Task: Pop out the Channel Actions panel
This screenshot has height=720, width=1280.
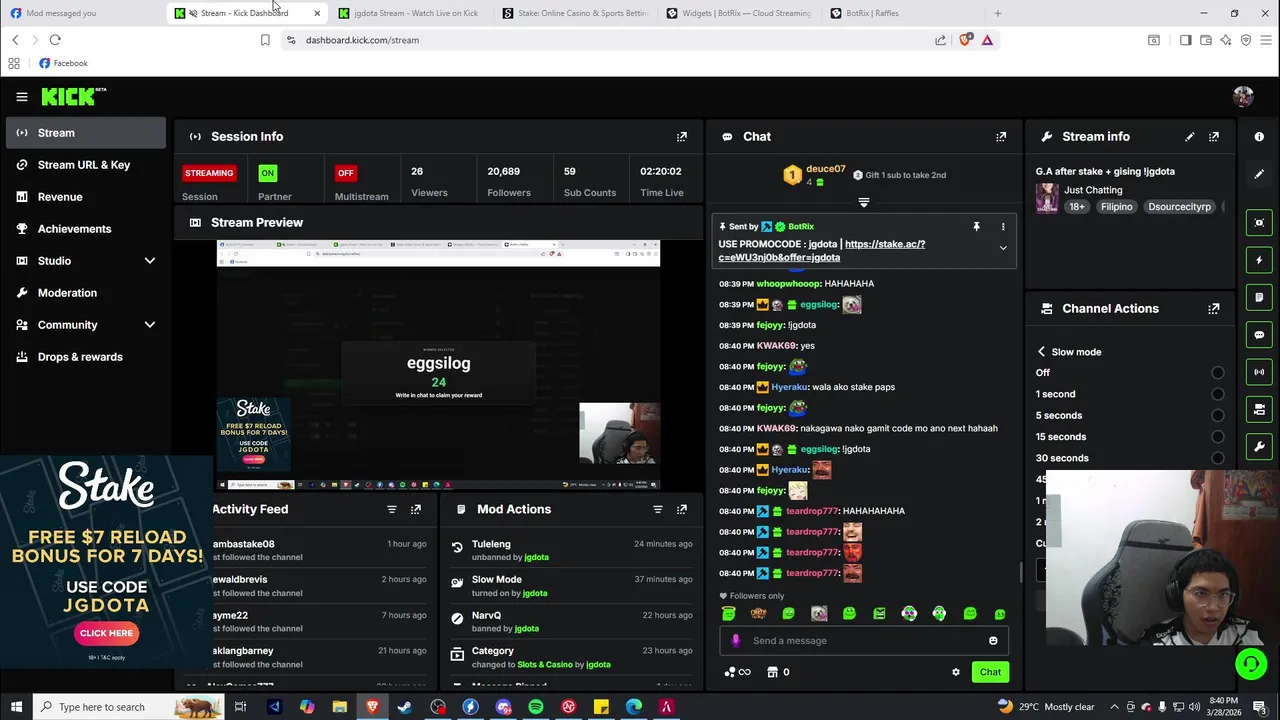Action: pos(1214,309)
